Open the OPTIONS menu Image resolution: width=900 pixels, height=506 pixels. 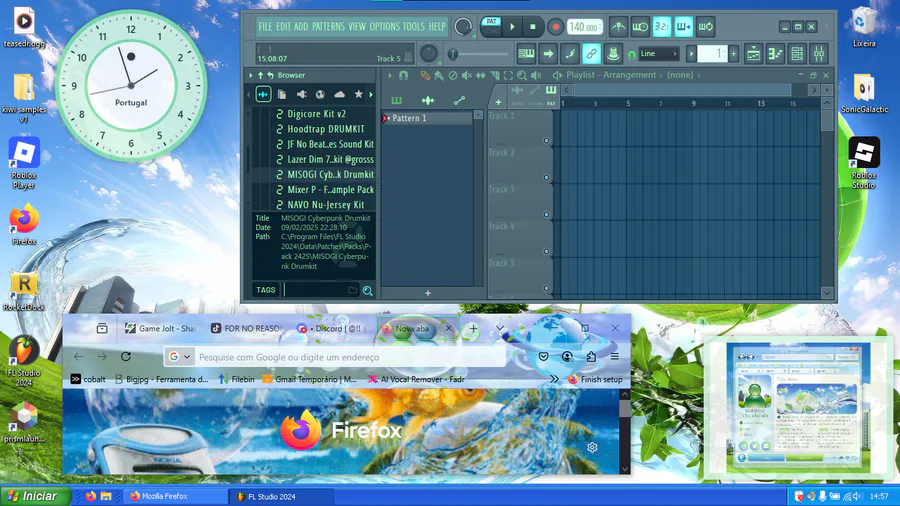click(x=384, y=26)
